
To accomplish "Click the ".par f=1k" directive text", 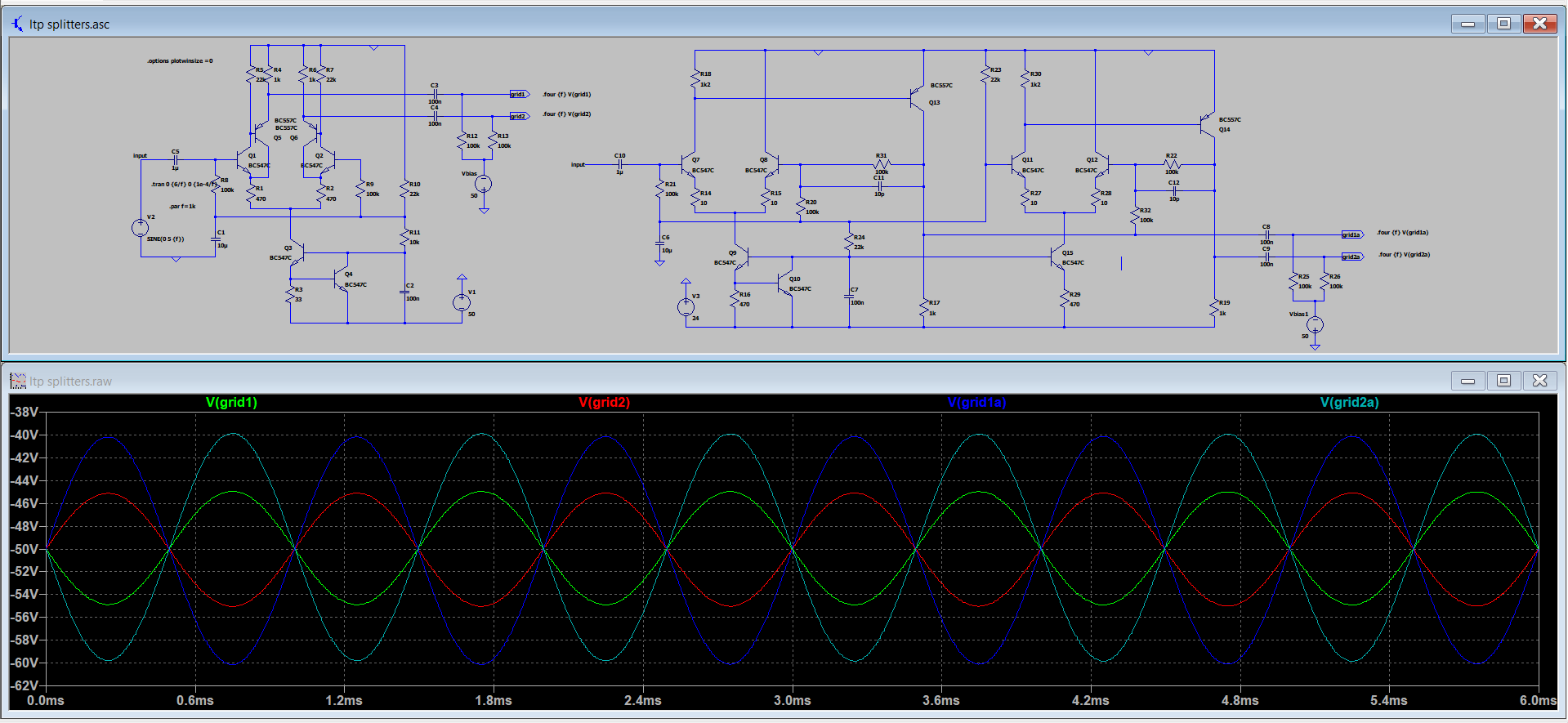I will 182,206.
